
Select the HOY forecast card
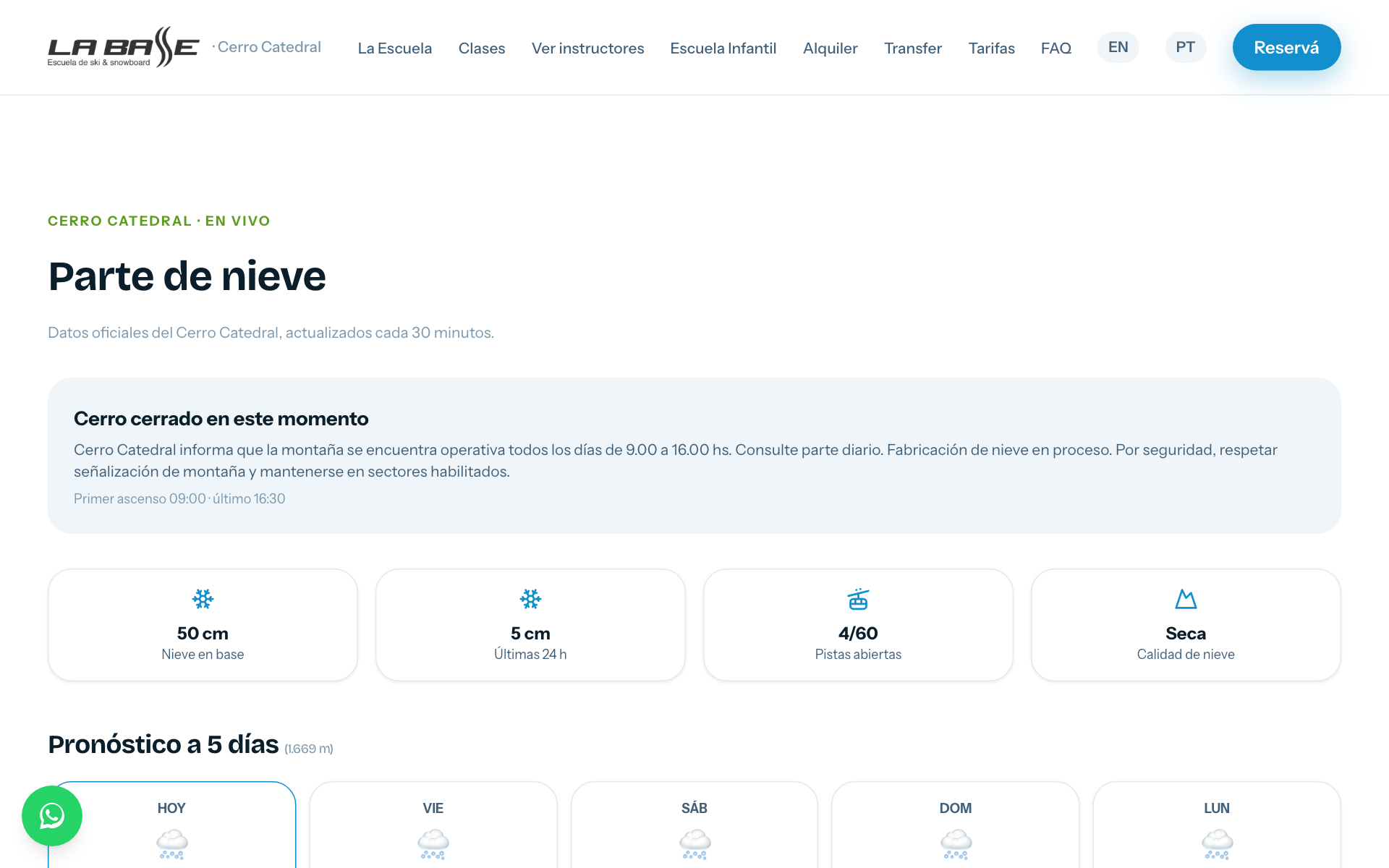click(x=172, y=825)
